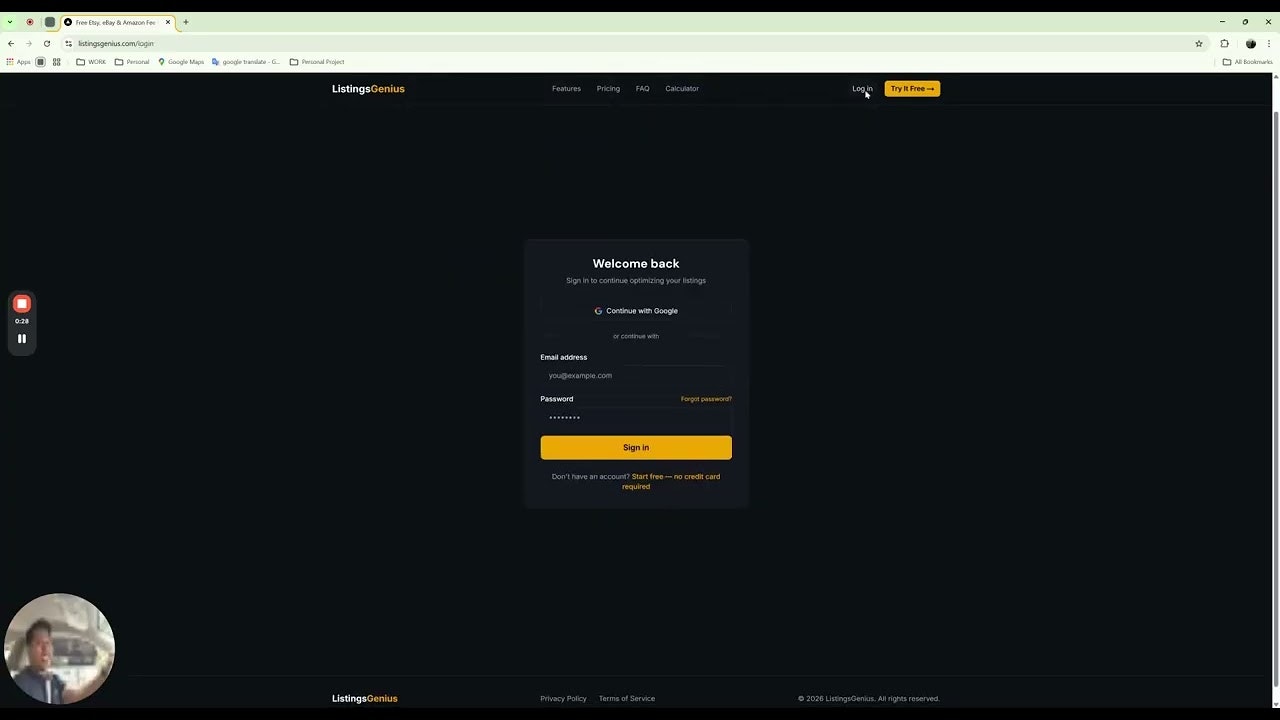This screenshot has height=720, width=1280.
Task: Open the FAQ page from the navbar
Action: pyautogui.click(x=642, y=88)
